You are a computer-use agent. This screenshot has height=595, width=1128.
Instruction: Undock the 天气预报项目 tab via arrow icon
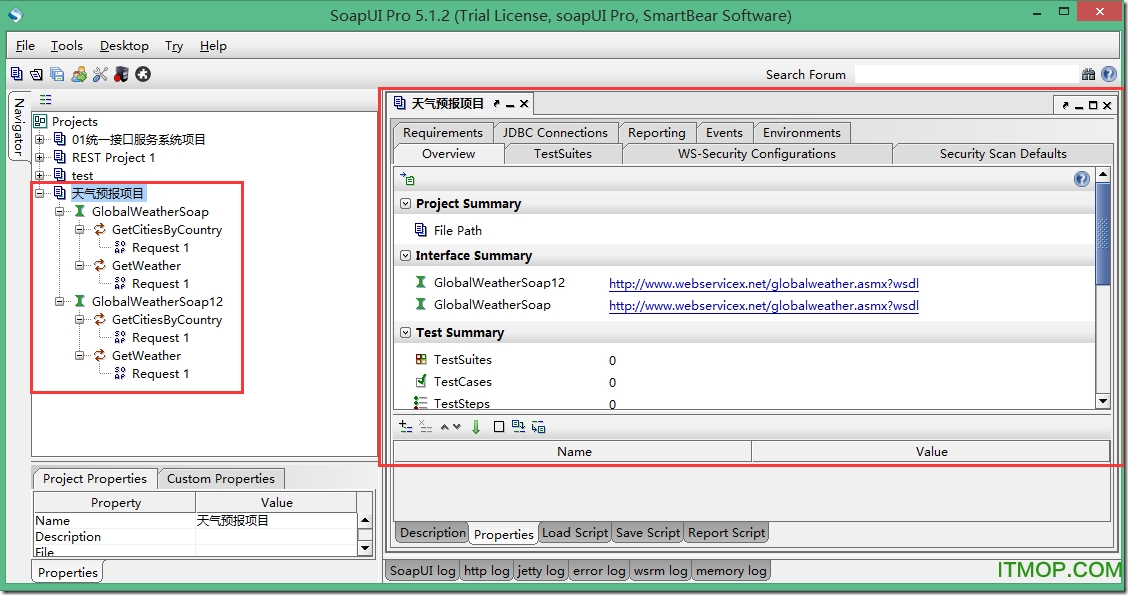tap(496, 104)
